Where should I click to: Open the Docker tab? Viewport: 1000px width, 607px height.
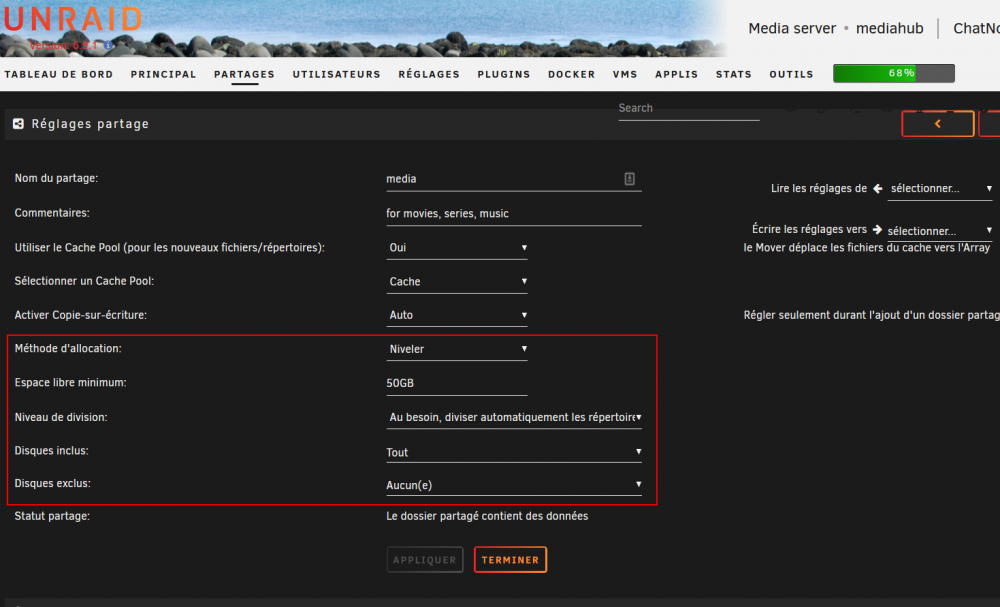click(x=571, y=74)
